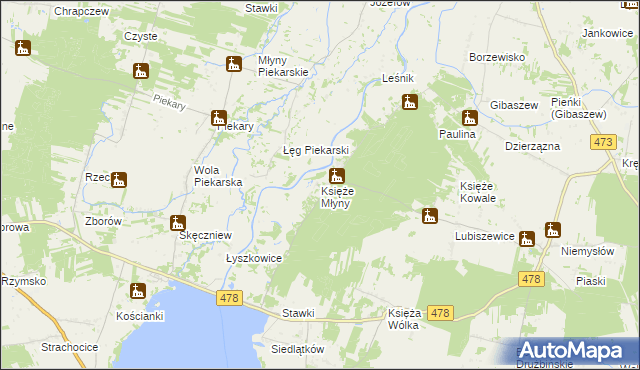Viewport: 640px width, 370px height.
Task: Click the Stawki label at the top of the map
Action: click(261, 8)
